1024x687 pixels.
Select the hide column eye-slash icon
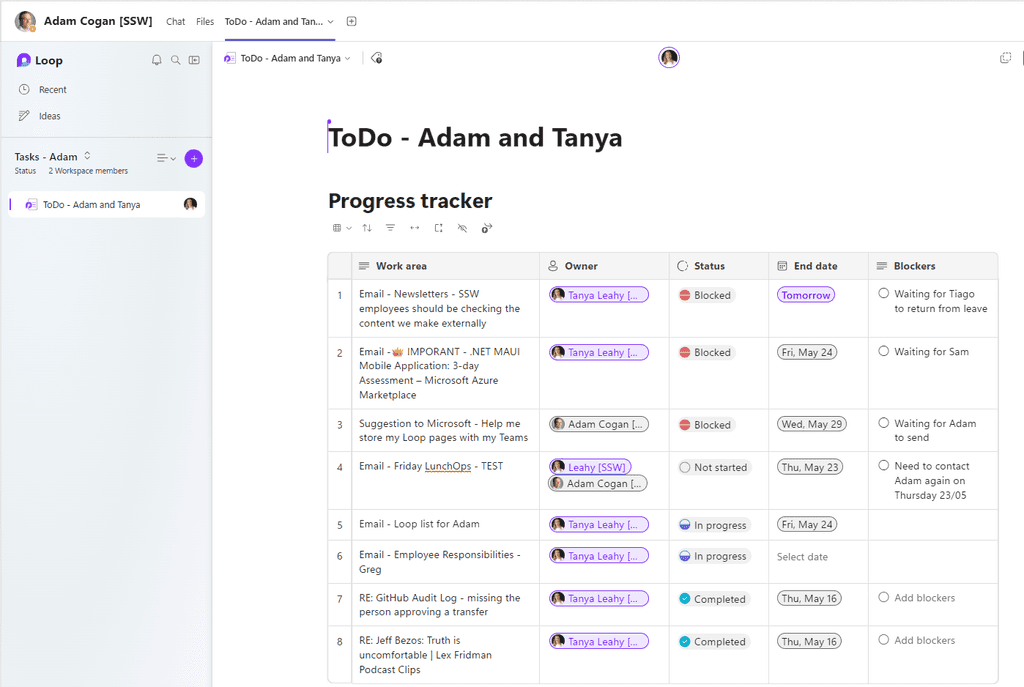click(x=462, y=228)
